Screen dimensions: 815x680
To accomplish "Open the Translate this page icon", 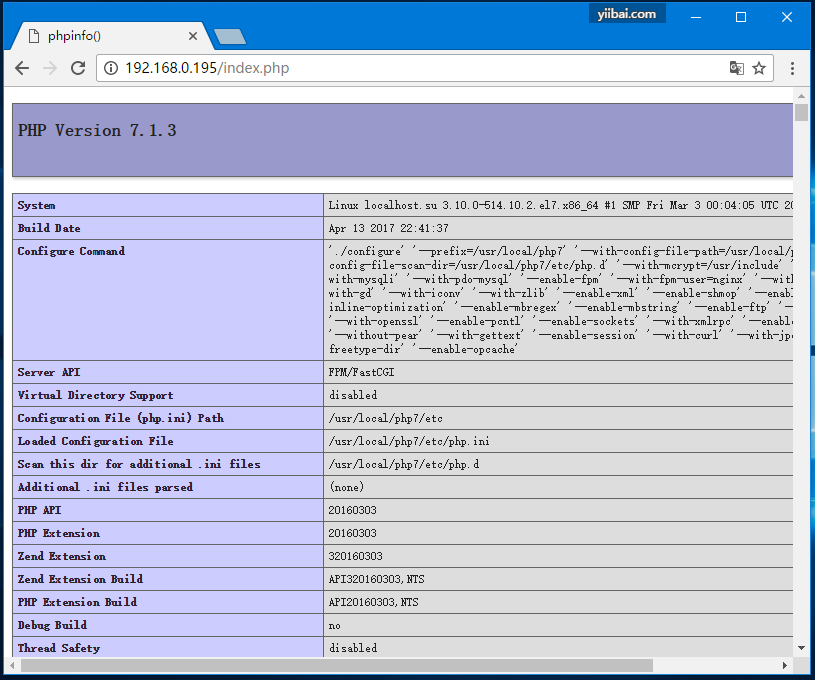I will pos(736,68).
